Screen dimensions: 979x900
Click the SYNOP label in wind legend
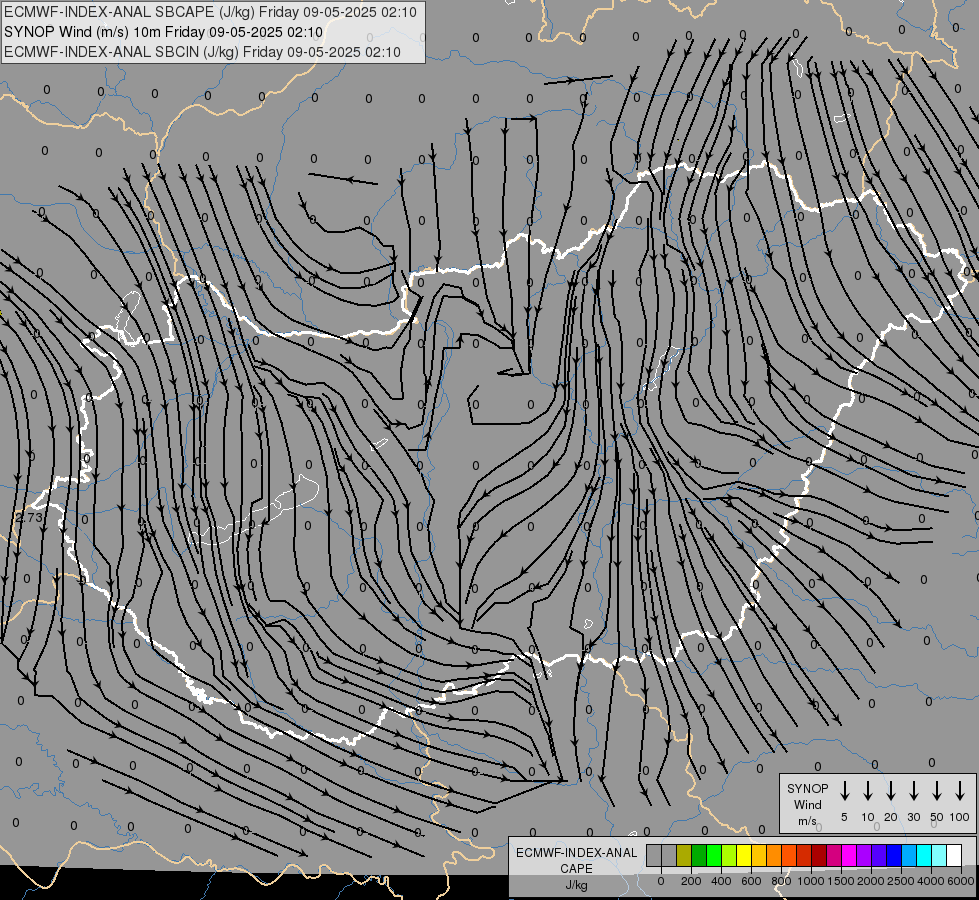(x=807, y=788)
